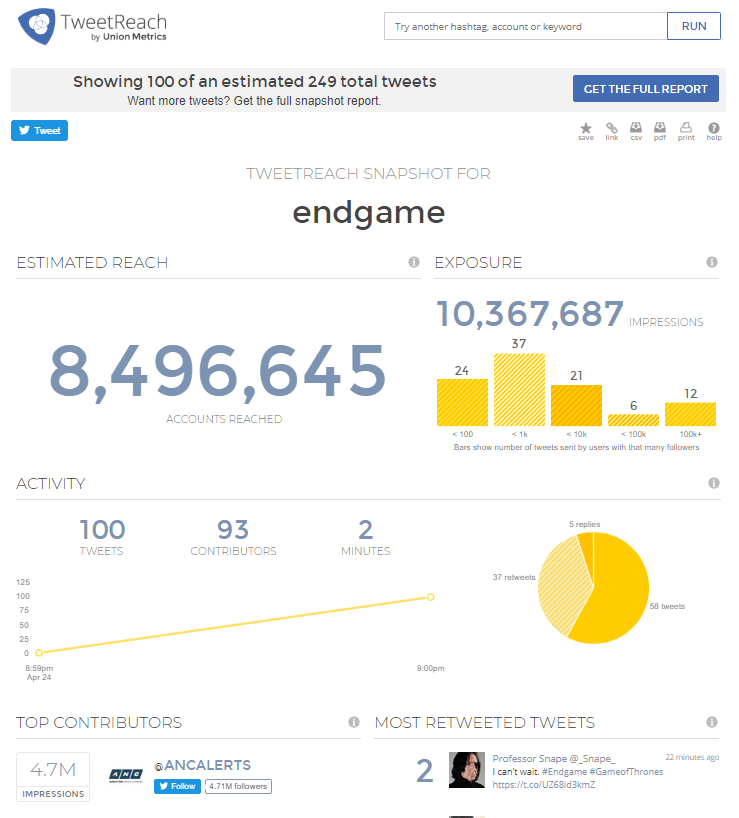Click the 4.7M Impressions box
Viewport: 739px width, 818px height.
click(x=53, y=777)
